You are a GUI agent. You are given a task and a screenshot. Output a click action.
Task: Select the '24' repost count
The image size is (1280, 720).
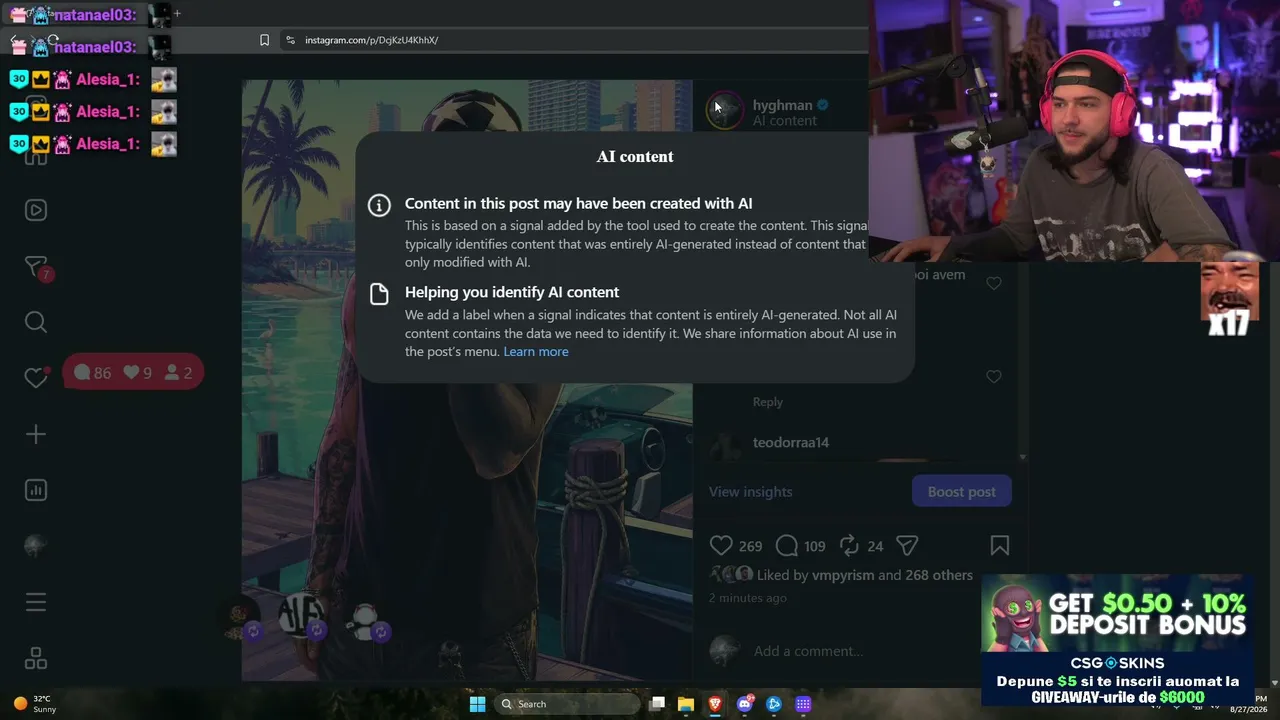(x=876, y=546)
